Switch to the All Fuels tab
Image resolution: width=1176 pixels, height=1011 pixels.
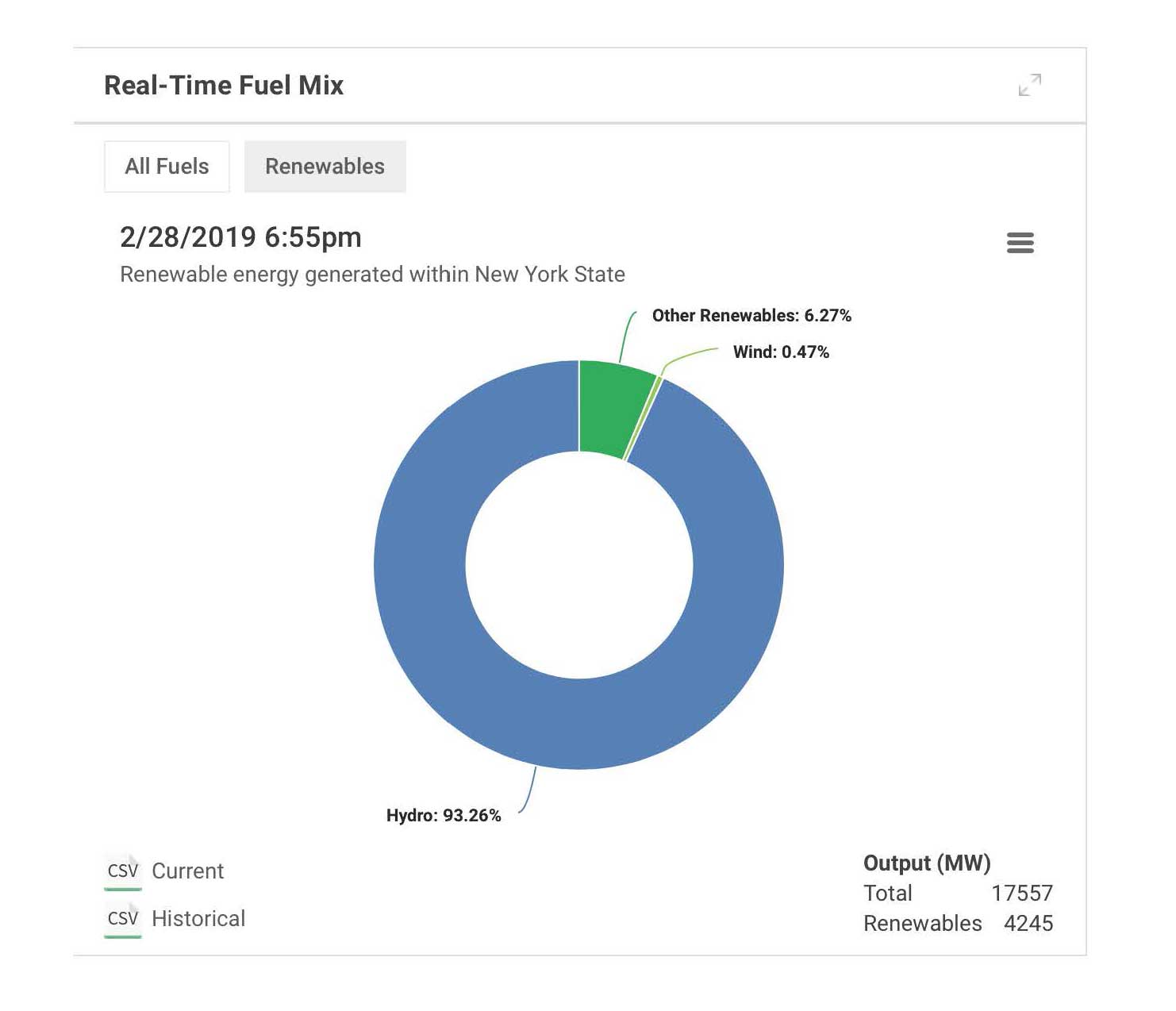pyautogui.click(x=167, y=167)
